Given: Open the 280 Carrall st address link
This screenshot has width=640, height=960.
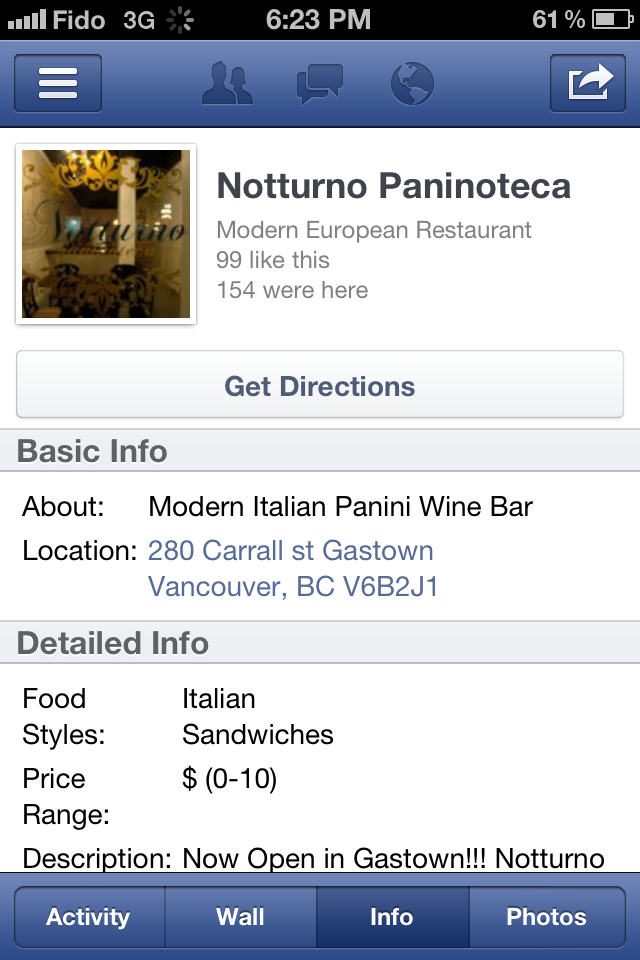Looking at the screenshot, I should [x=291, y=551].
